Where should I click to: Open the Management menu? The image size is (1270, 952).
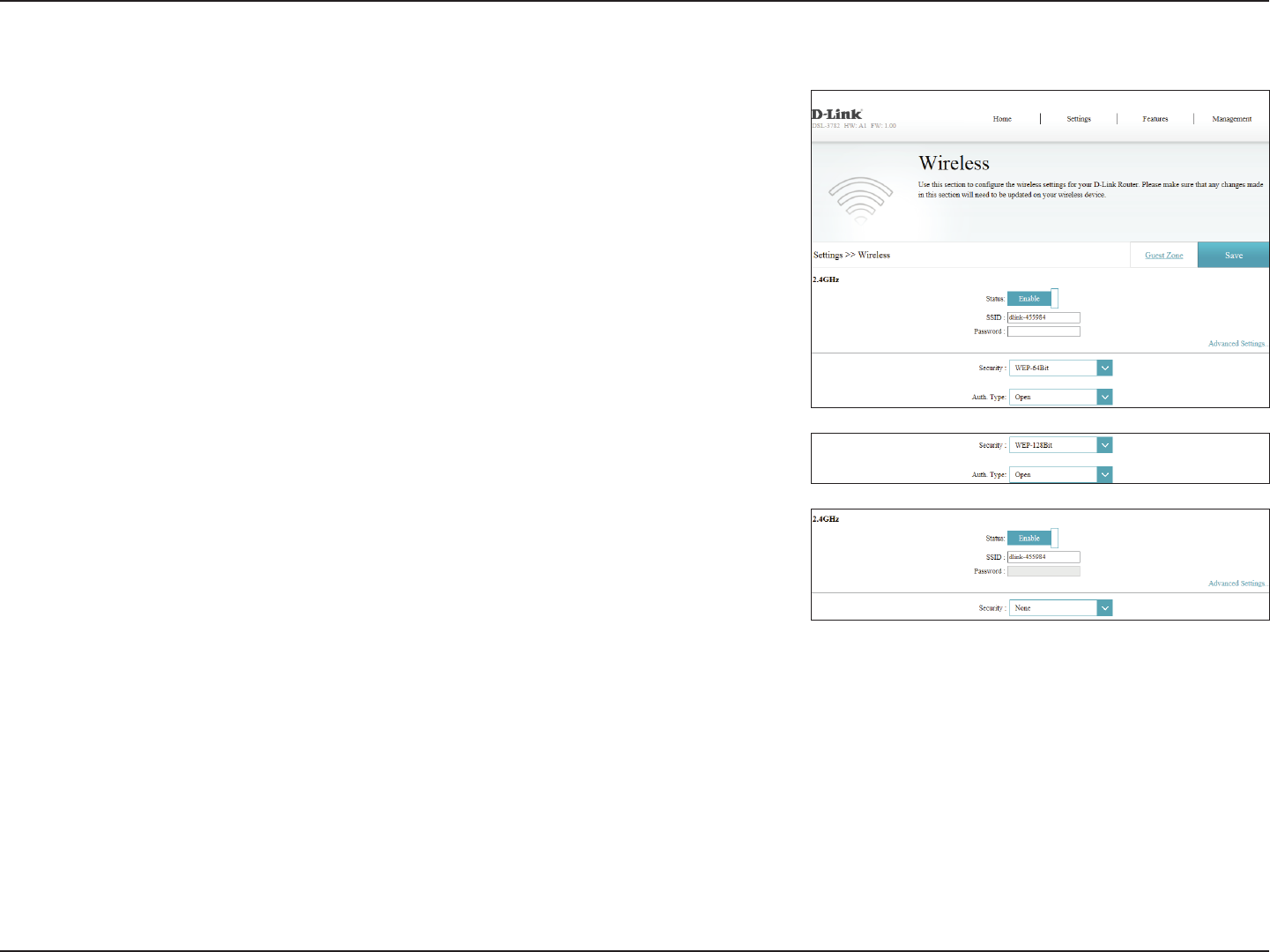(x=1232, y=119)
